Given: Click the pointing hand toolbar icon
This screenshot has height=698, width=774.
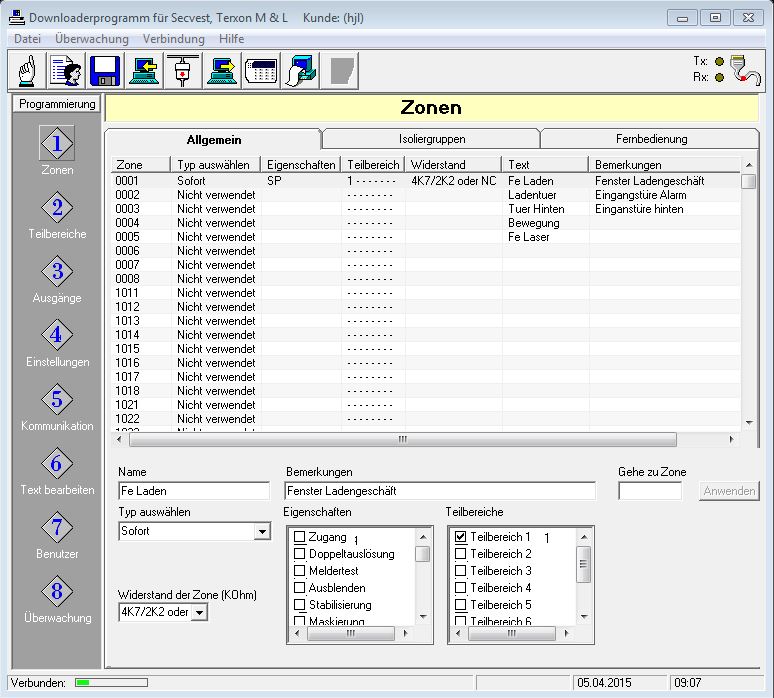Looking at the screenshot, I should (27, 70).
